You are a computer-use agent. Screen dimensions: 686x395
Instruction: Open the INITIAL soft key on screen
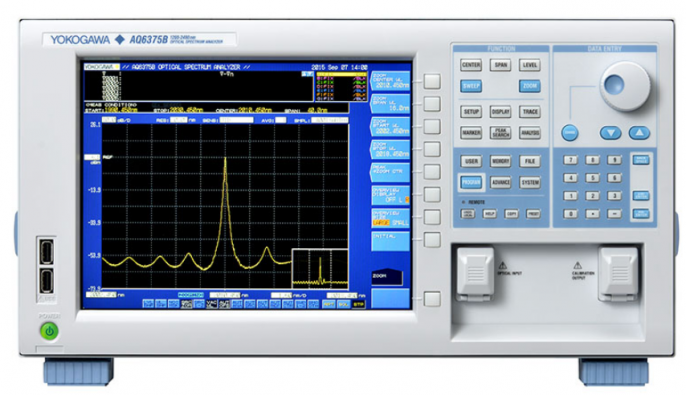pos(390,241)
